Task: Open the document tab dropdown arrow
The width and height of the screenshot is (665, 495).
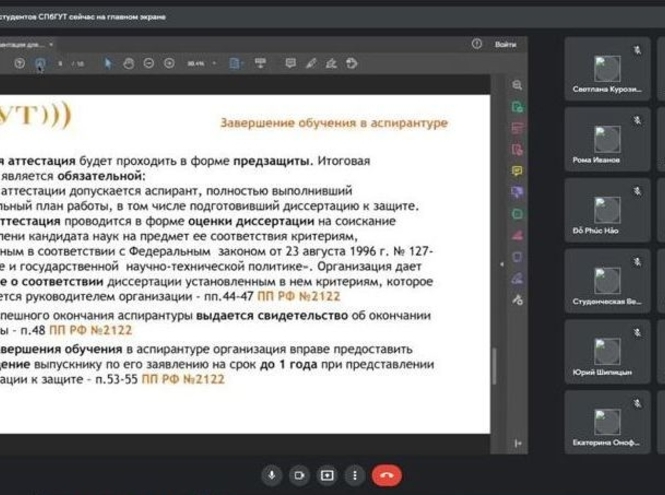Action: pyautogui.click(x=51, y=44)
